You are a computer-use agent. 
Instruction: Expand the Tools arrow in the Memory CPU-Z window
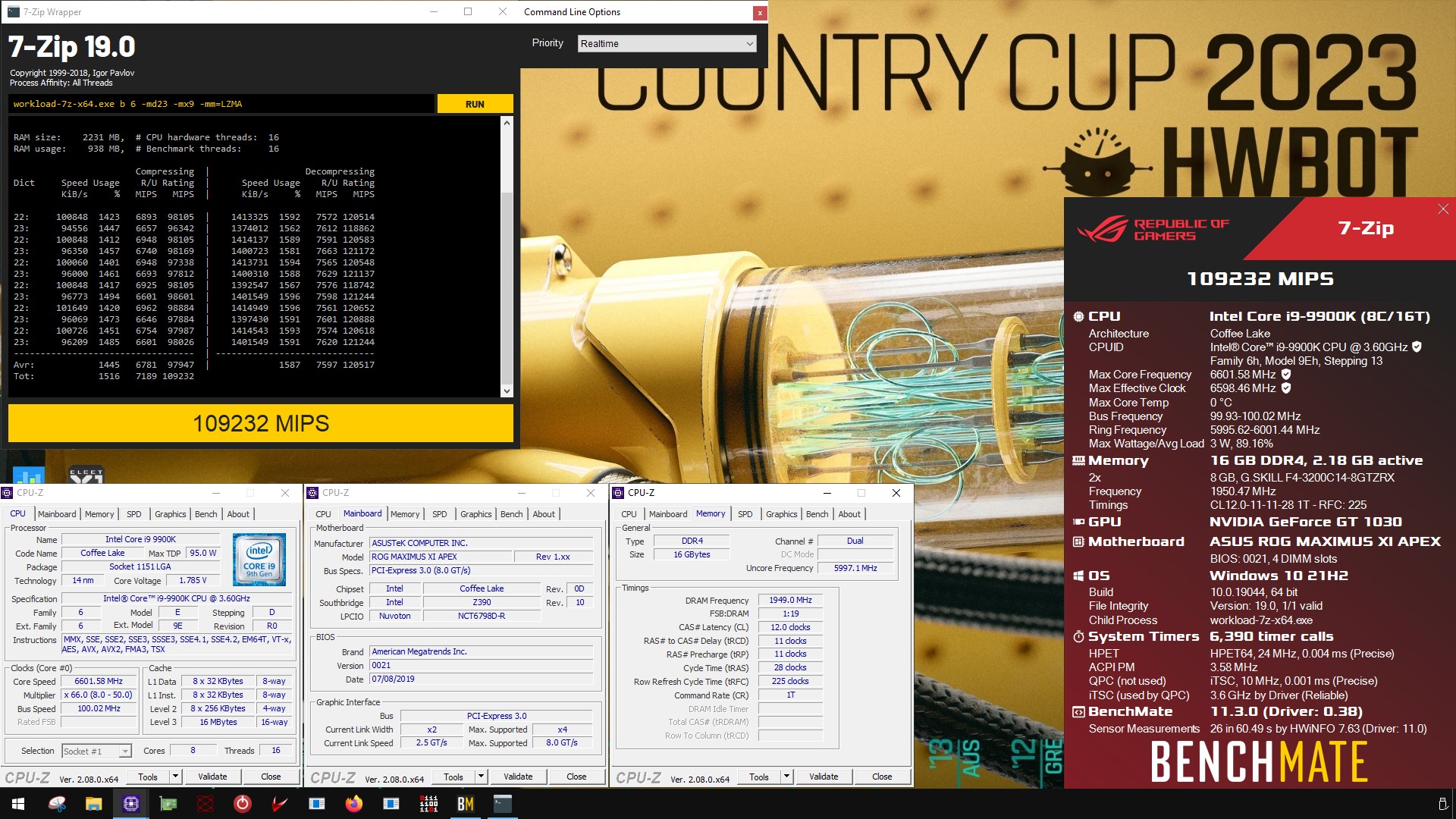tap(786, 777)
